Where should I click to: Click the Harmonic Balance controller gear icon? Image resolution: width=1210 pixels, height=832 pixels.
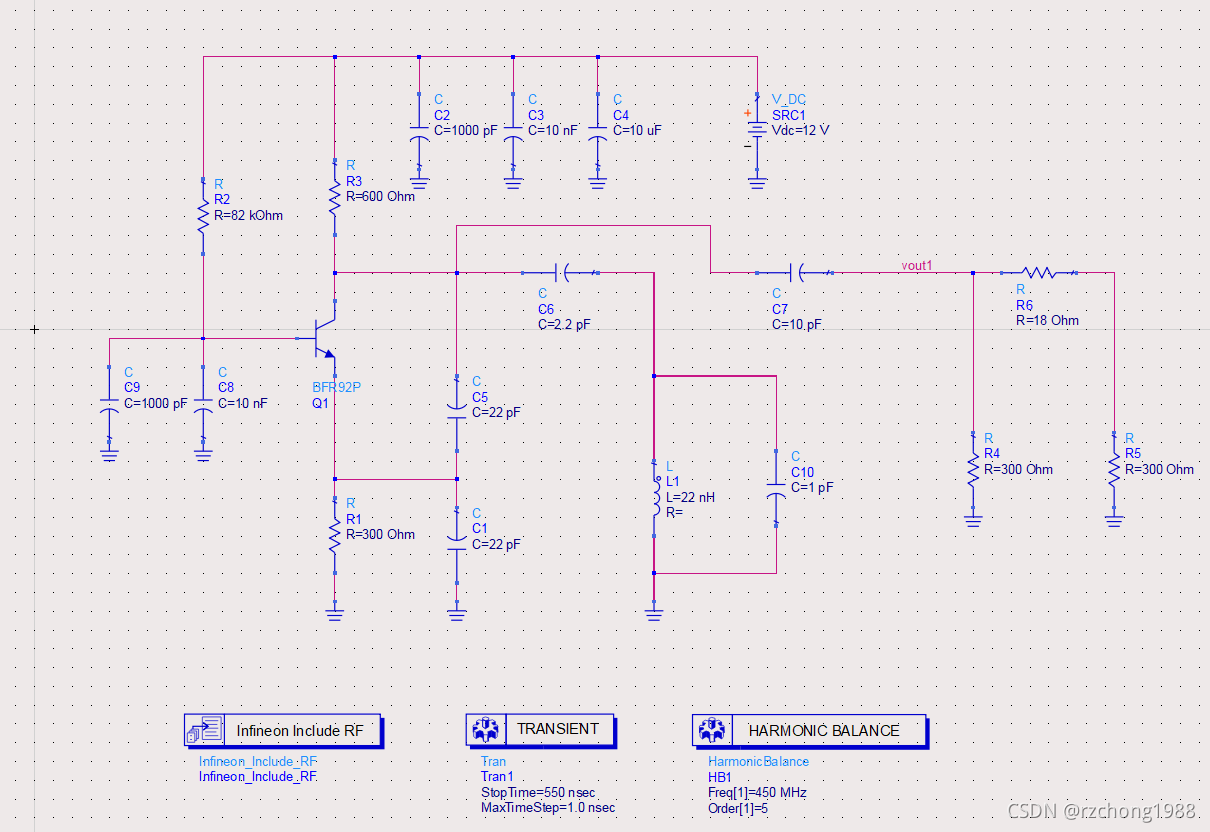[711, 730]
